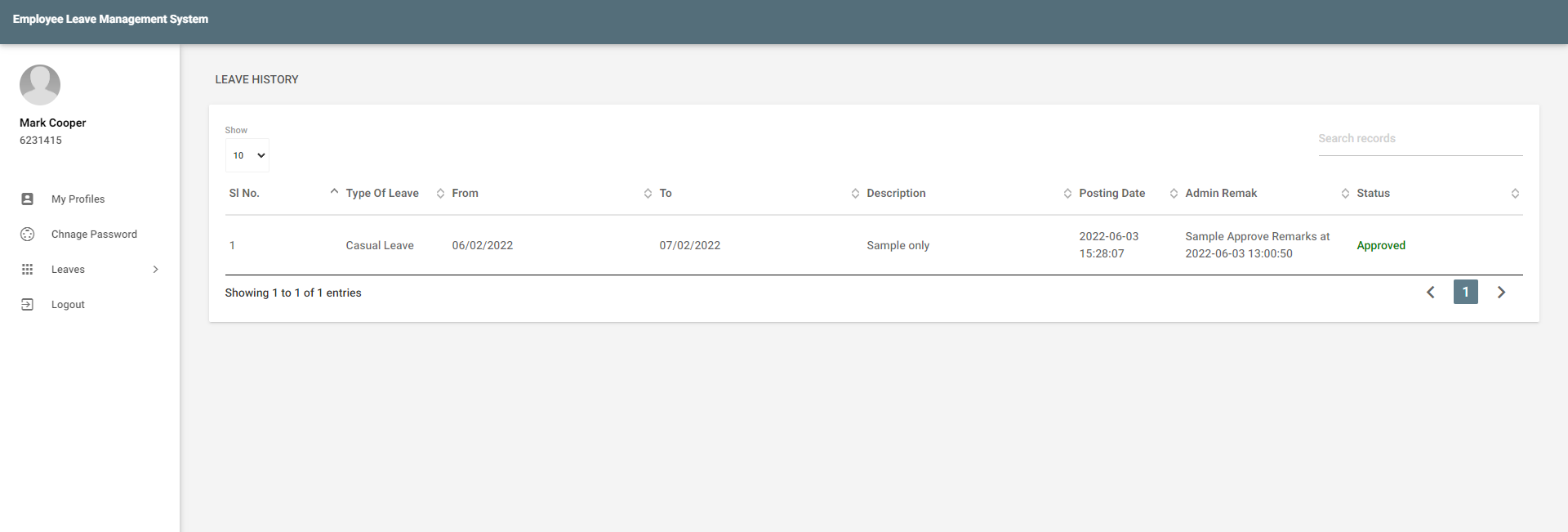The image size is (1568, 532).
Task: Select page 1 pagination button
Action: click(1466, 292)
